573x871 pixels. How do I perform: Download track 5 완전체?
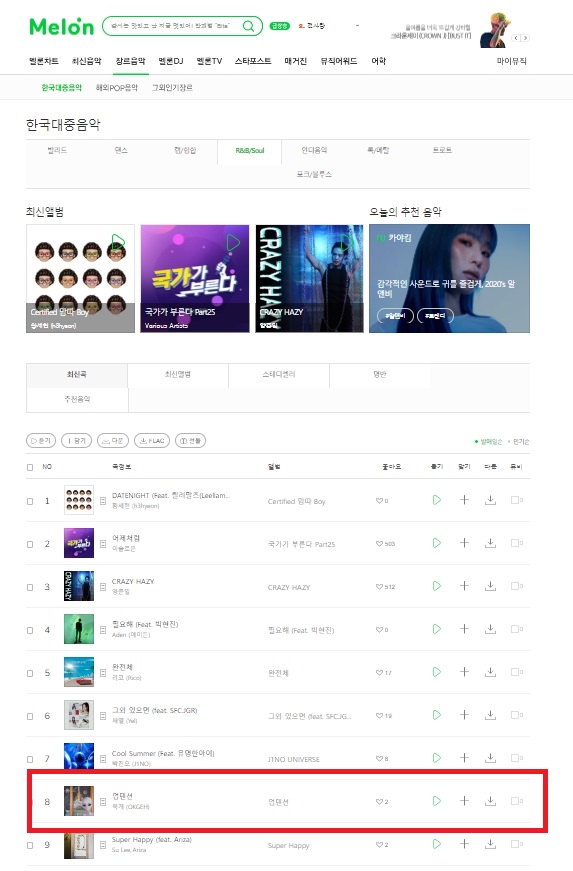(x=490, y=672)
